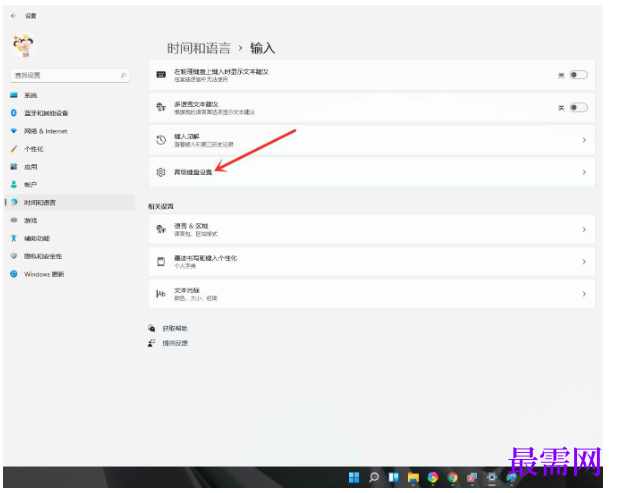
Task: Expand 语言 & 区域 with its chevron
Action: click(x=584, y=229)
